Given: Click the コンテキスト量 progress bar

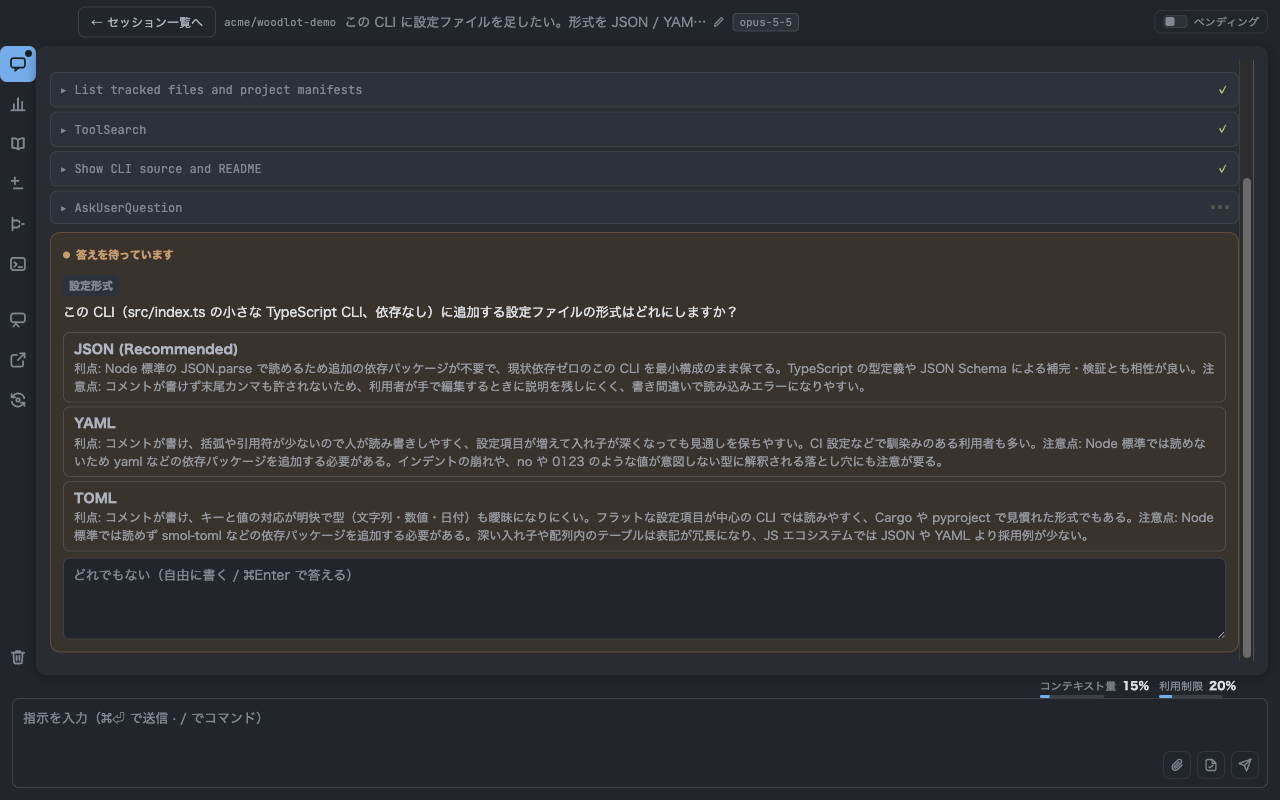Looking at the screenshot, I should pos(1072,696).
